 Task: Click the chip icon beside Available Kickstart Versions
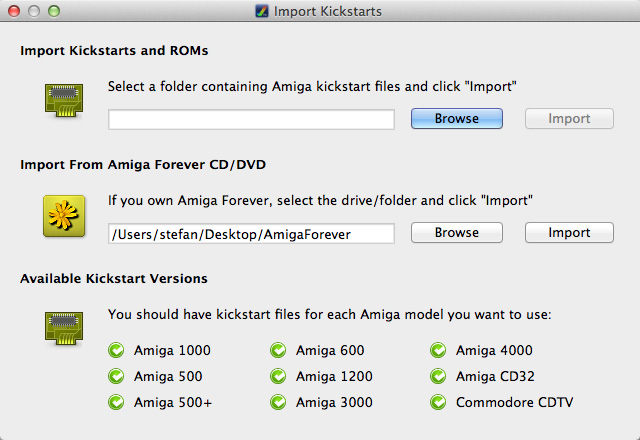pos(63,329)
